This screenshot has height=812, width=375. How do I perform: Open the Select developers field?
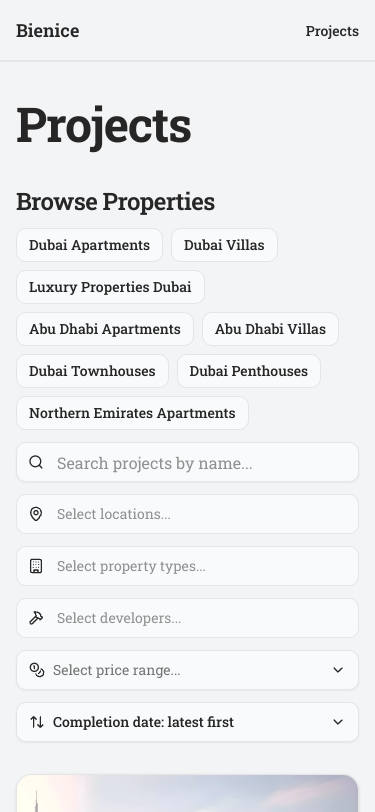pyautogui.click(x=188, y=618)
